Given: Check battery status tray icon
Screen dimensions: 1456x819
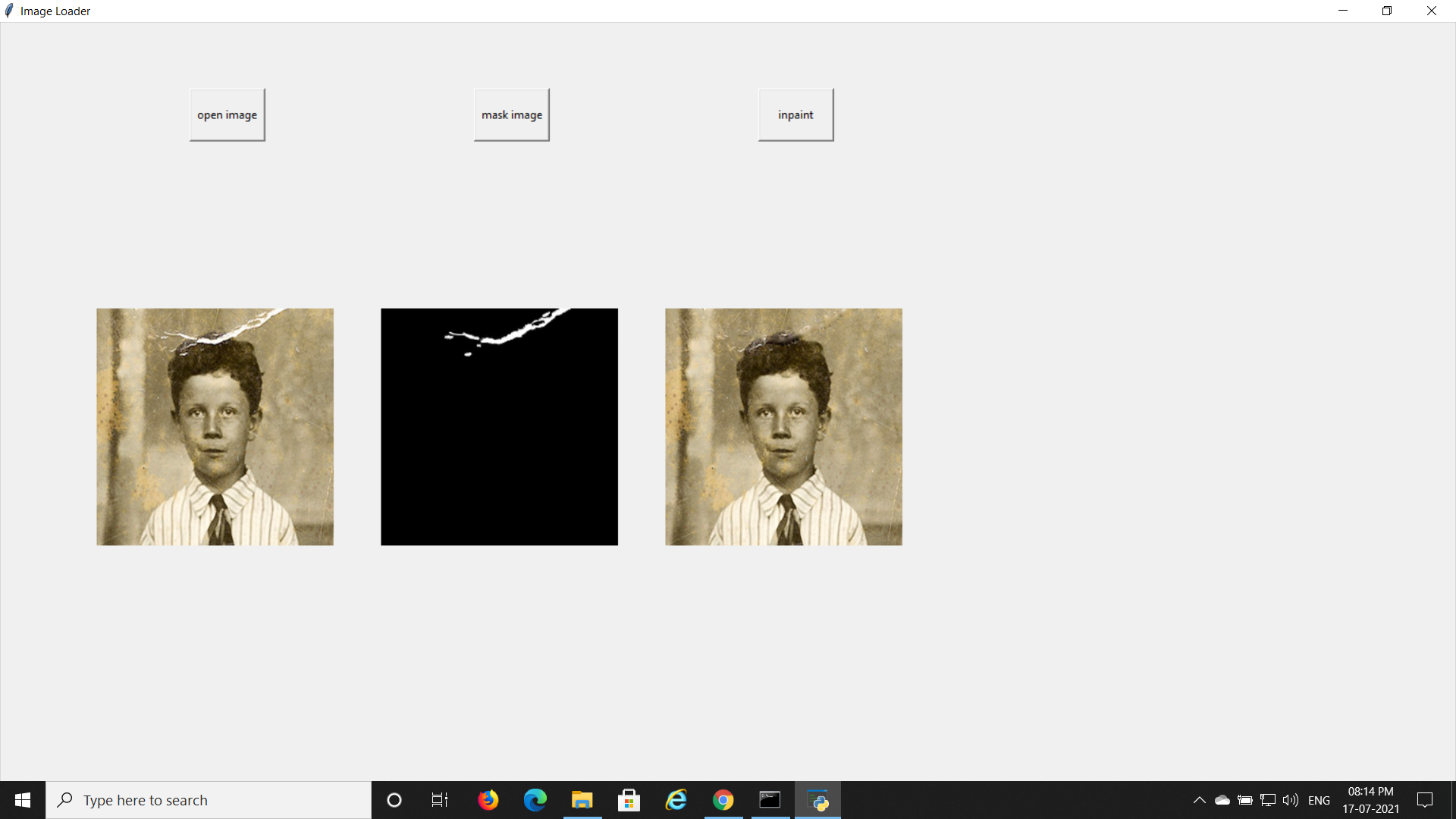Looking at the screenshot, I should click(1245, 800).
